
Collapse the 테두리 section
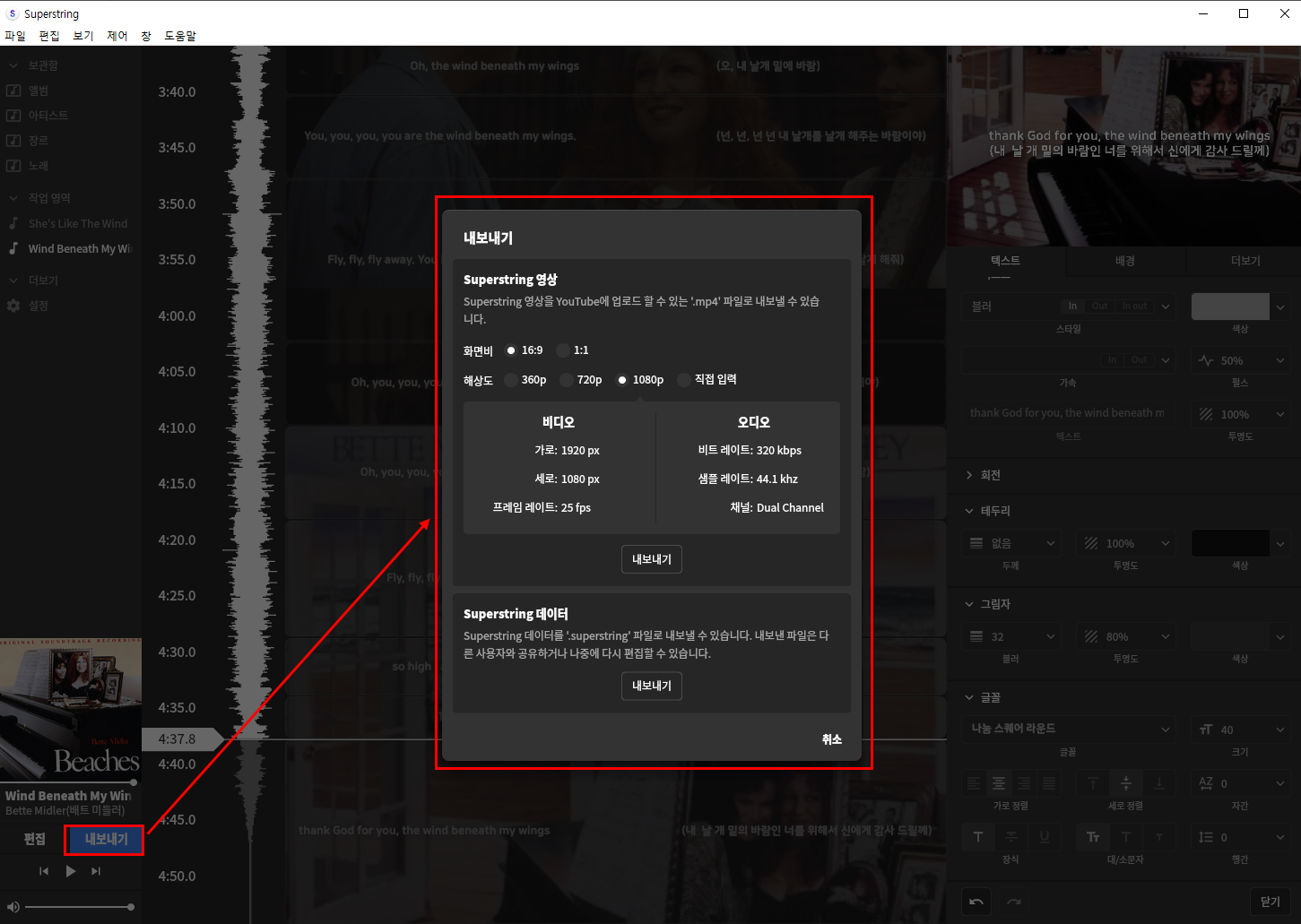click(969, 511)
